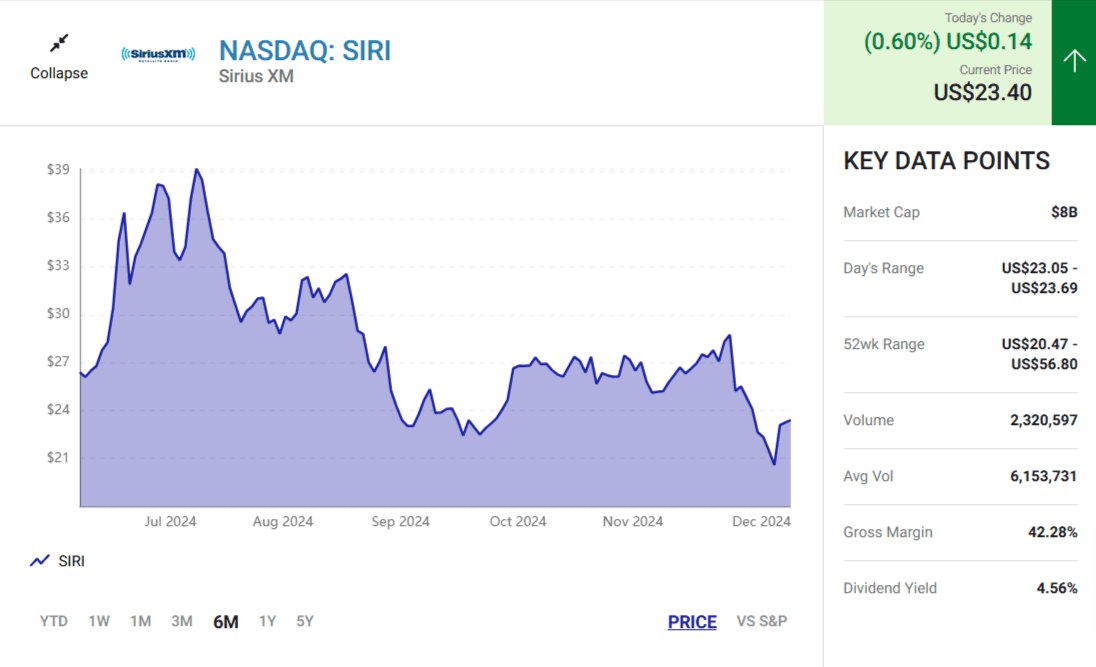Image resolution: width=1096 pixels, height=667 pixels.
Task: Open the NASDAQ: SIRI ticker link
Action: pyautogui.click(x=305, y=50)
